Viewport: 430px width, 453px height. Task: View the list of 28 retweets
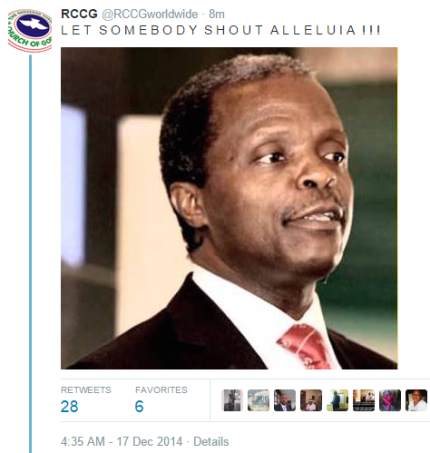point(69,407)
